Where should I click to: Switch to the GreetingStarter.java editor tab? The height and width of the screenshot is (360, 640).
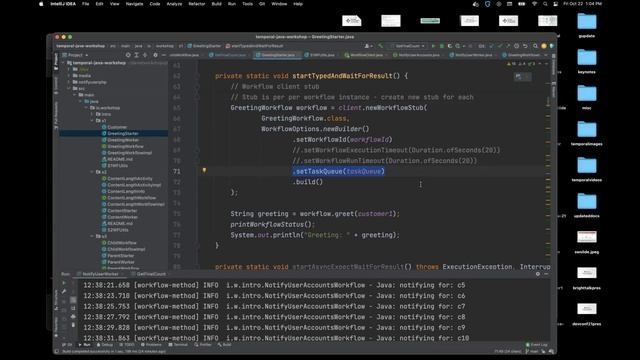tap(278, 55)
